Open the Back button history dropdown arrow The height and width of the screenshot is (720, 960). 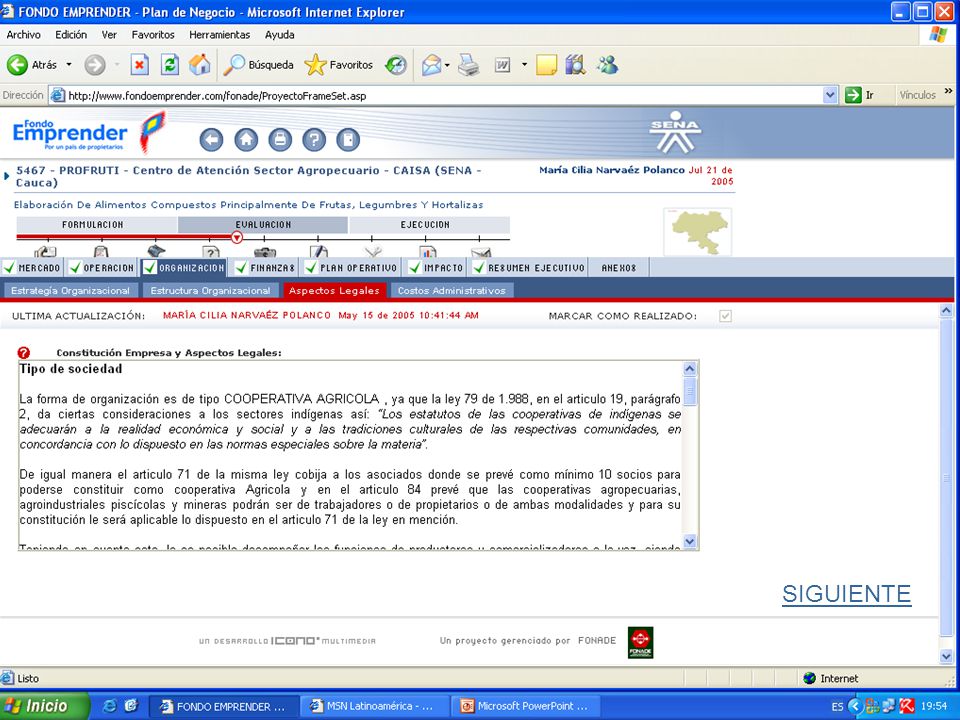69,64
